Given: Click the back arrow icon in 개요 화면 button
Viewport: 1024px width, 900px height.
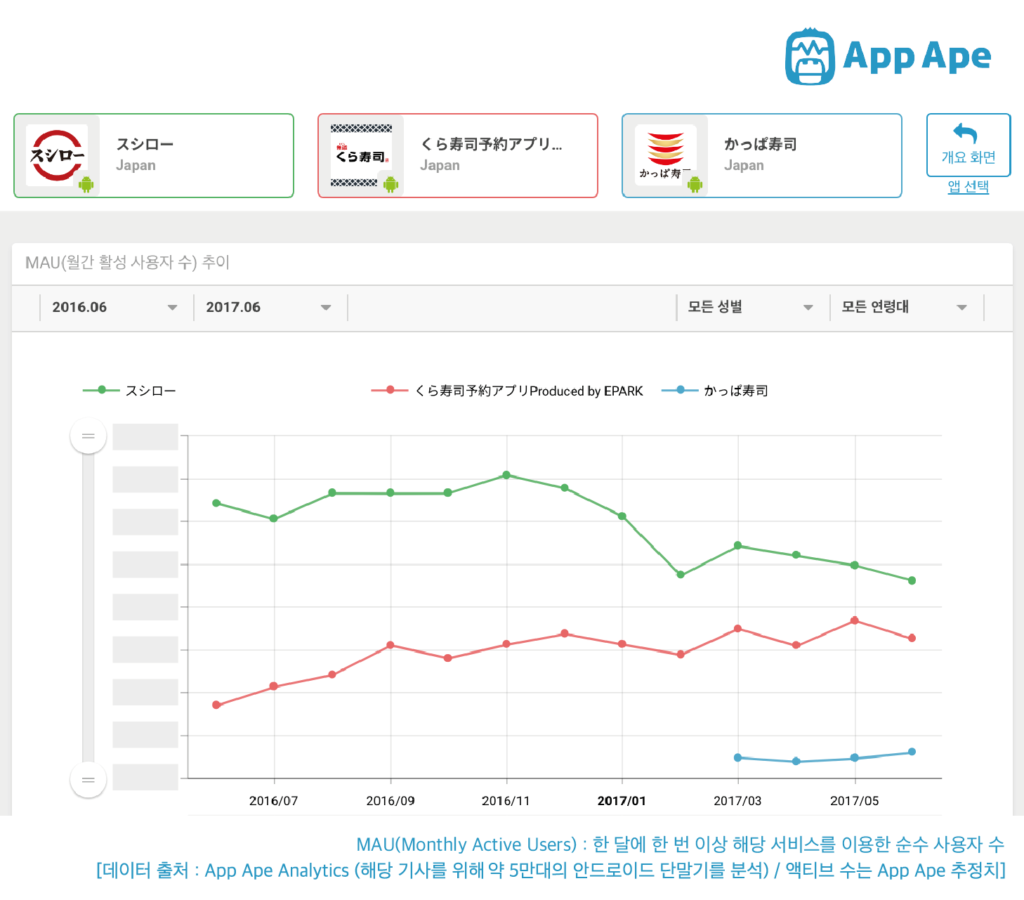Looking at the screenshot, I should tap(967, 135).
